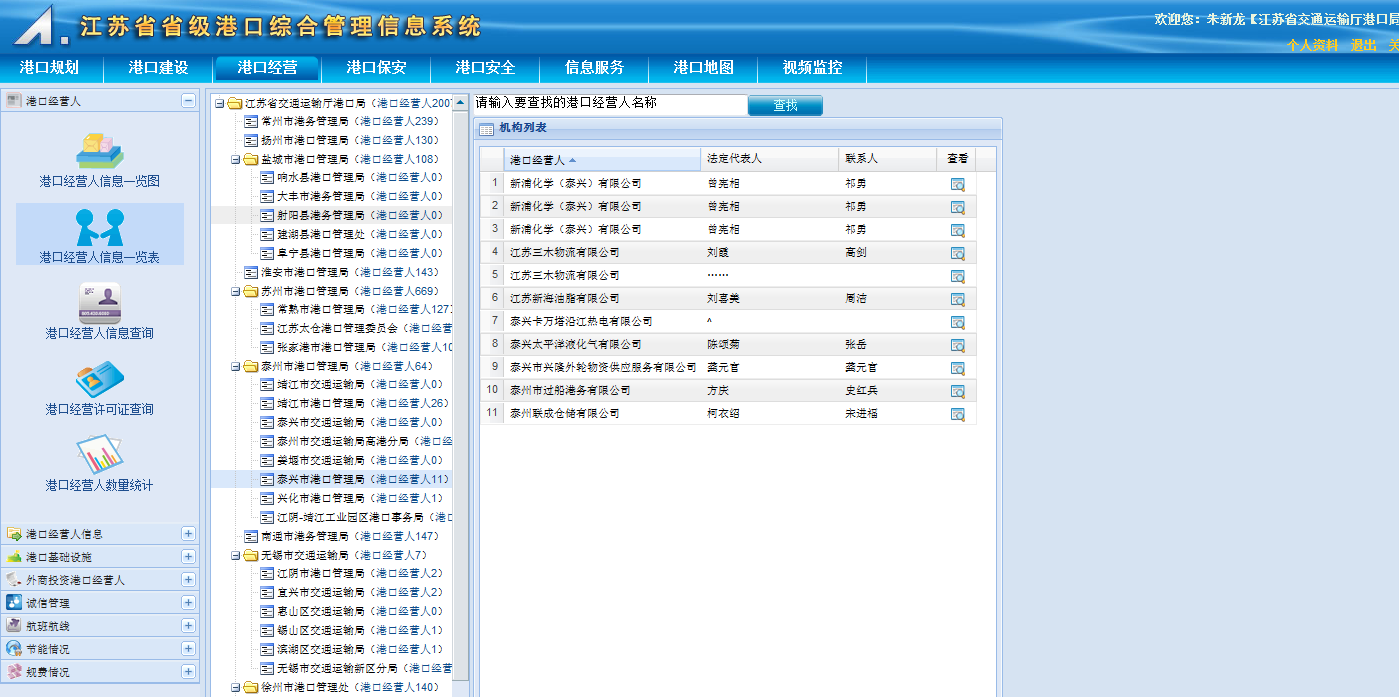Click view icon for 泰州联成仓储有限公司

point(957,414)
